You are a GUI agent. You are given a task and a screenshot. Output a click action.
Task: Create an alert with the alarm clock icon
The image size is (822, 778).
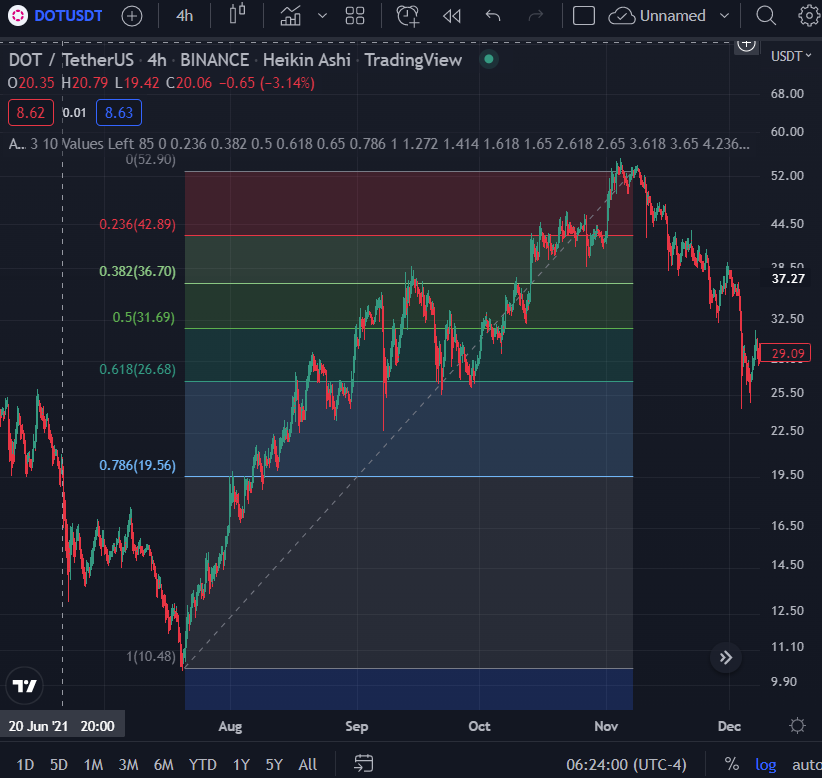(x=408, y=16)
